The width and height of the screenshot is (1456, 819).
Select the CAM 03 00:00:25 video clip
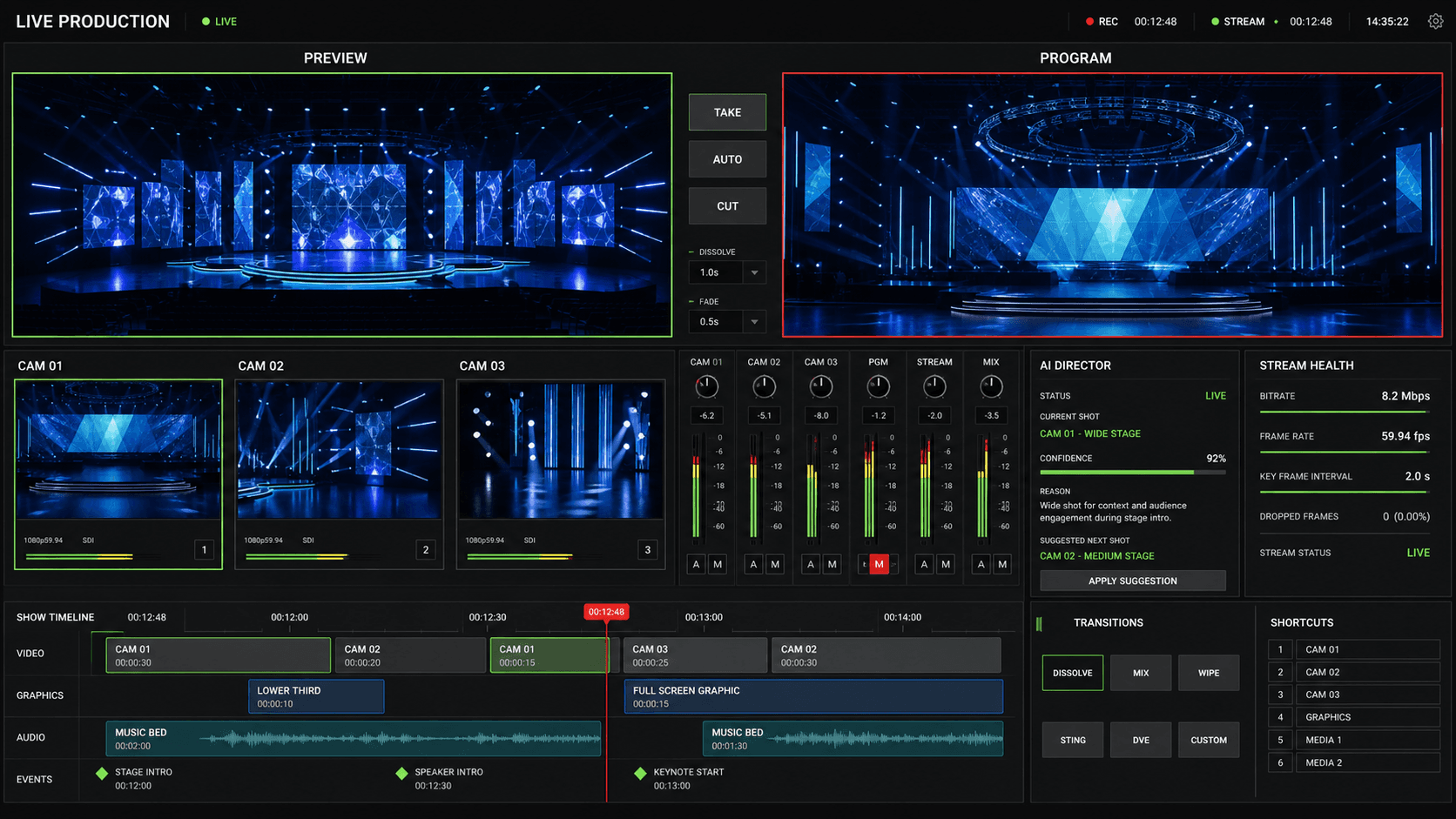point(695,655)
